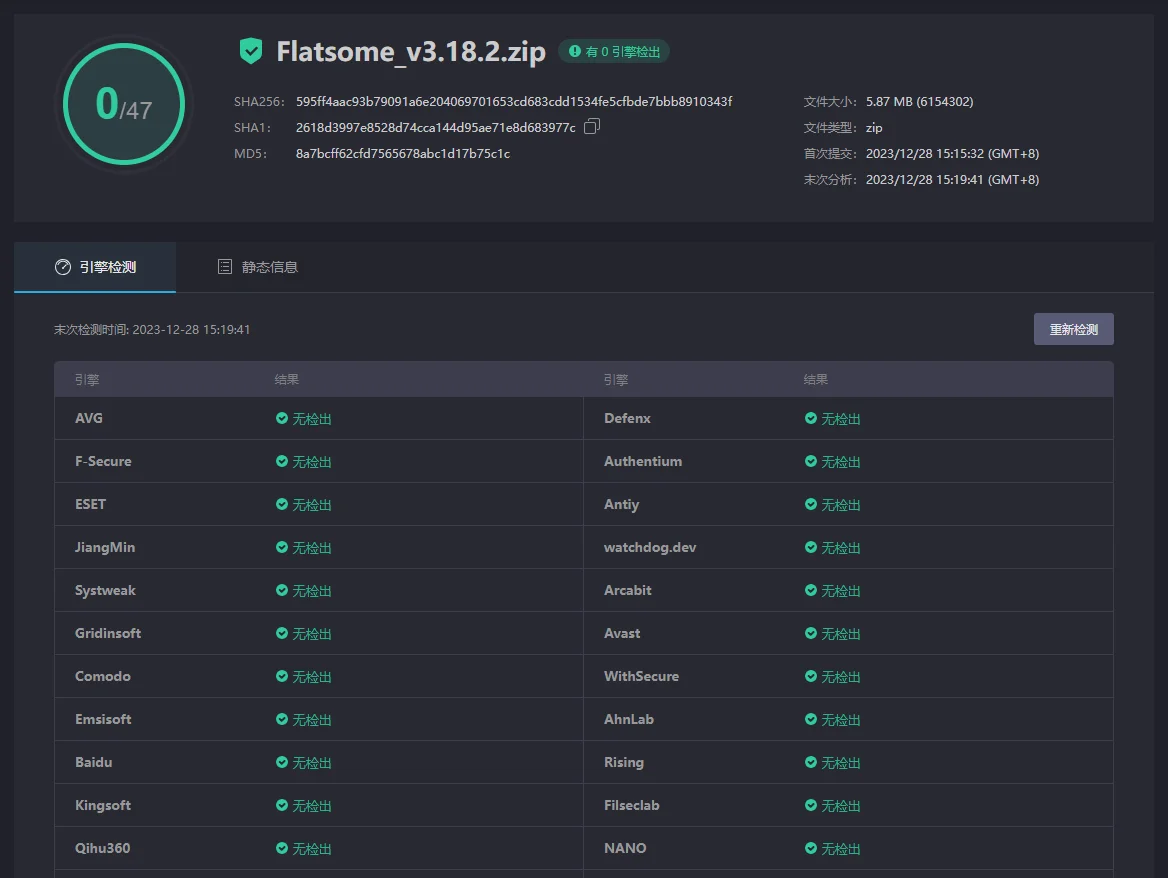
Task: Click the green check icon in AhnLab row
Action: [x=810, y=719]
